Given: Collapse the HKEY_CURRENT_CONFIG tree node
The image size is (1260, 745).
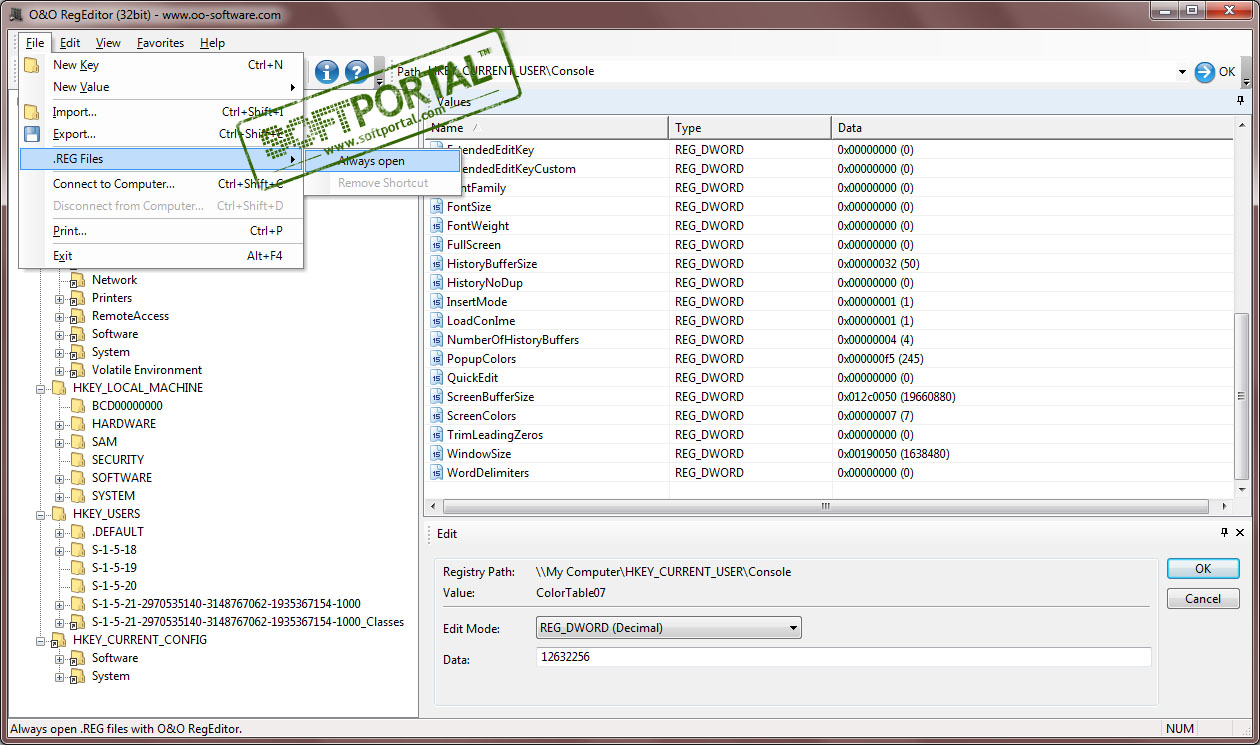Looking at the screenshot, I should pyautogui.click(x=41, y=640).
